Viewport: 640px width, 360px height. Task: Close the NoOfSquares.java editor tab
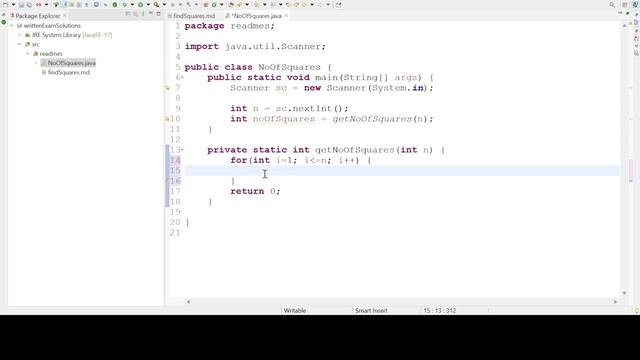(286, 16)
